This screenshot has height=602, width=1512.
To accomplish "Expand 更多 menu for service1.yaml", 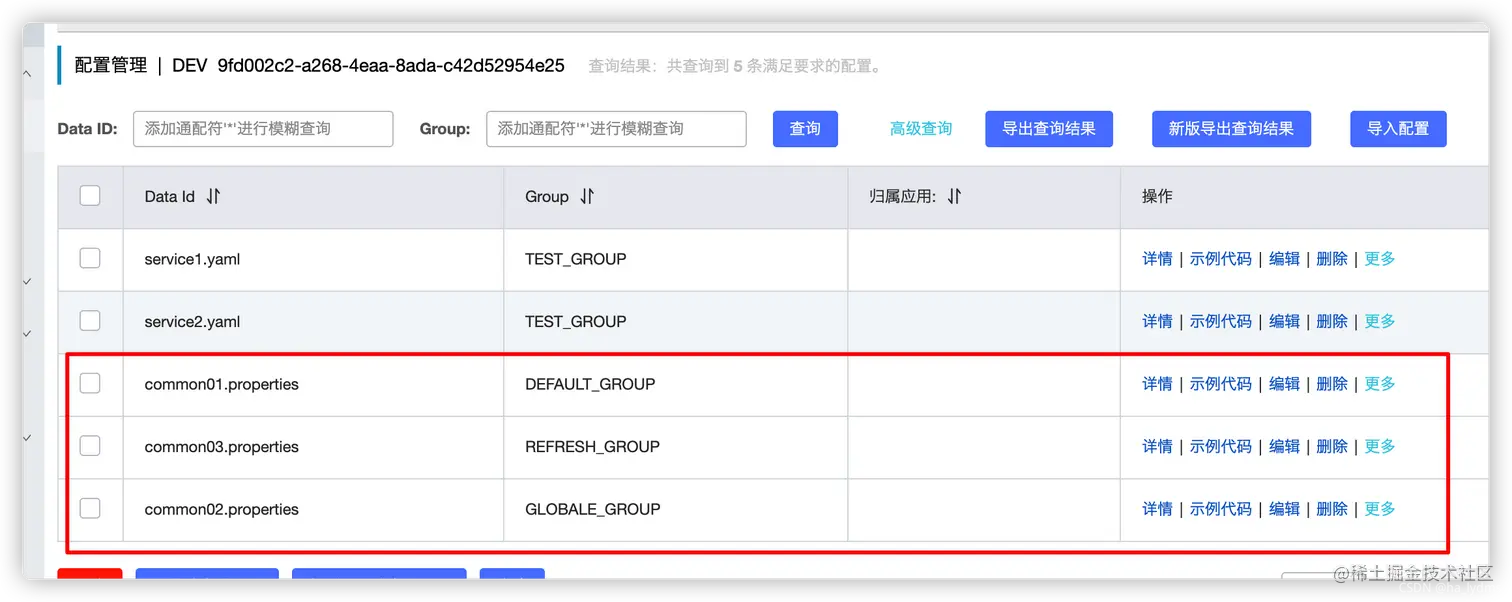I will tap(1380, 259).
